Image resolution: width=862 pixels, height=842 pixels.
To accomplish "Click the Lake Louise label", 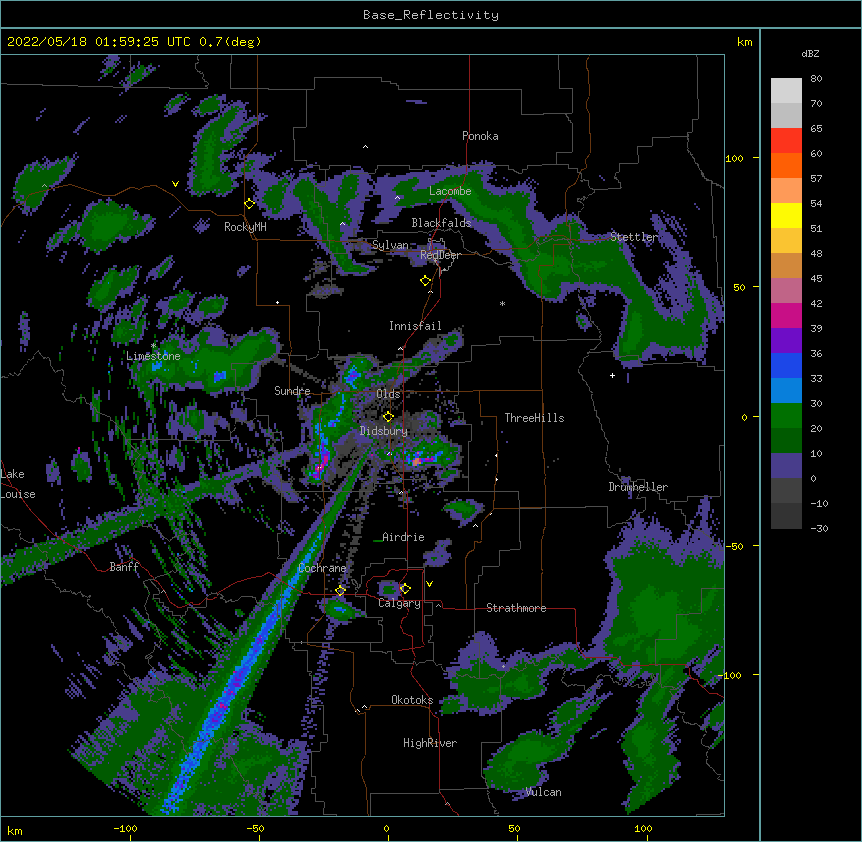I will (18, 484).
